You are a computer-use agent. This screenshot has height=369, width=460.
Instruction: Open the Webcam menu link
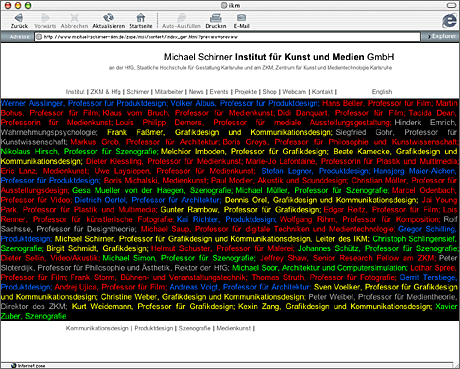coord(294,92)
